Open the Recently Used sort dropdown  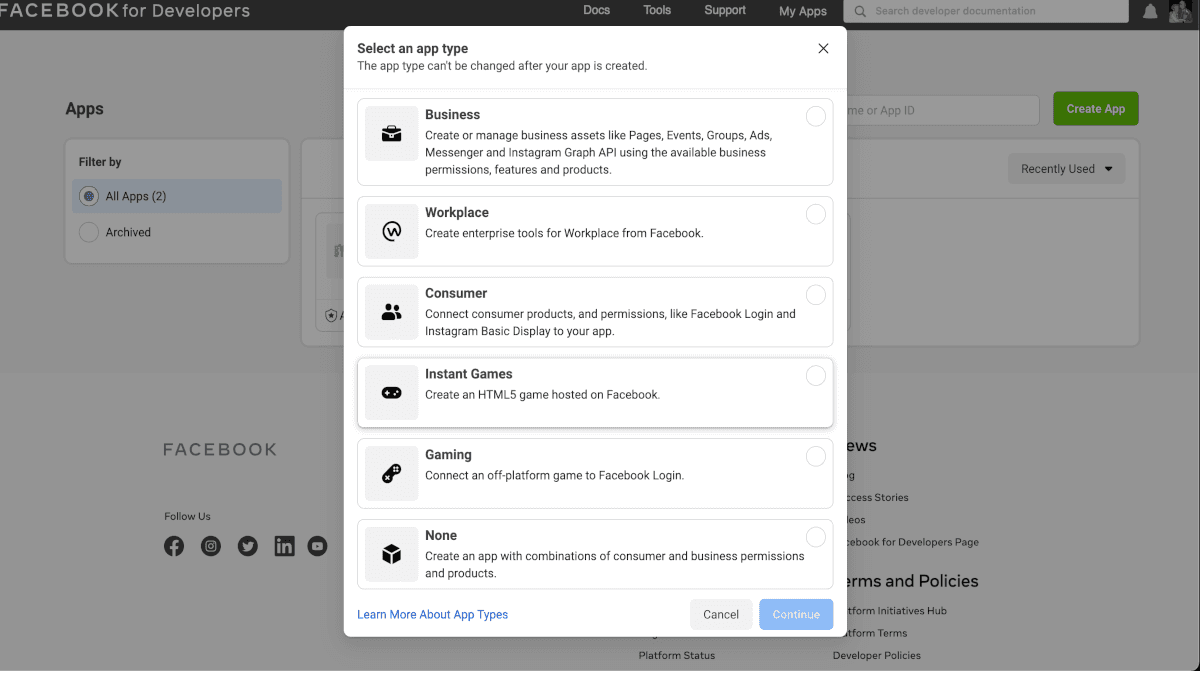pos(1066,169)
